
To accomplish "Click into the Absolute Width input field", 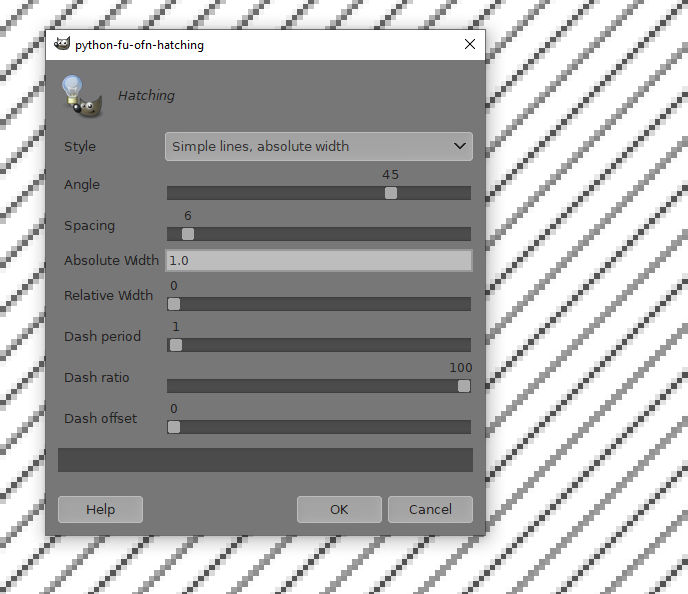I will point(319,261).
